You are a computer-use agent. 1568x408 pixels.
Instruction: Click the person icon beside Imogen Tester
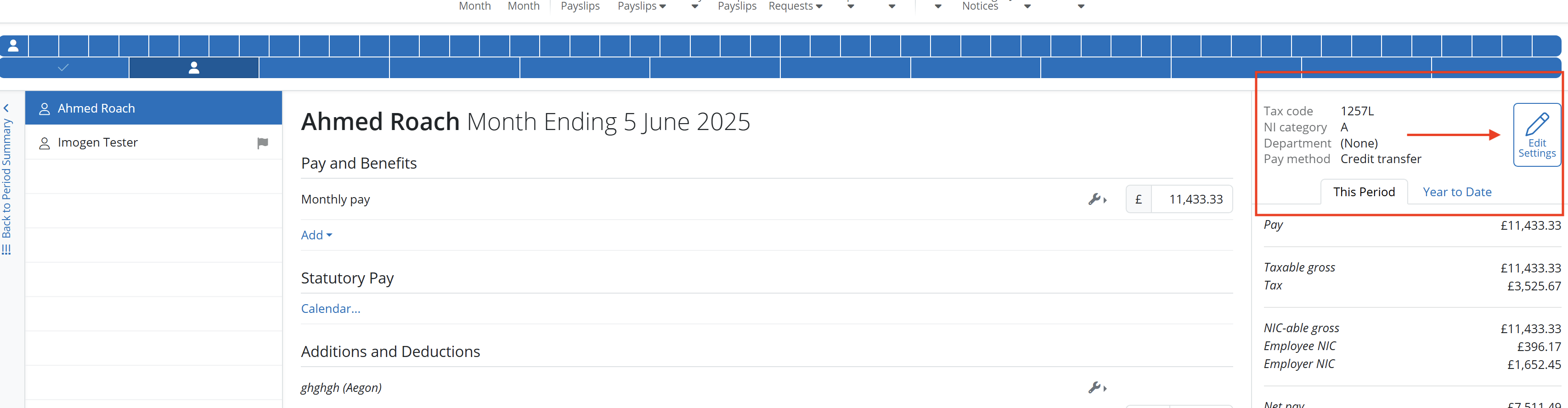[45, 144]
